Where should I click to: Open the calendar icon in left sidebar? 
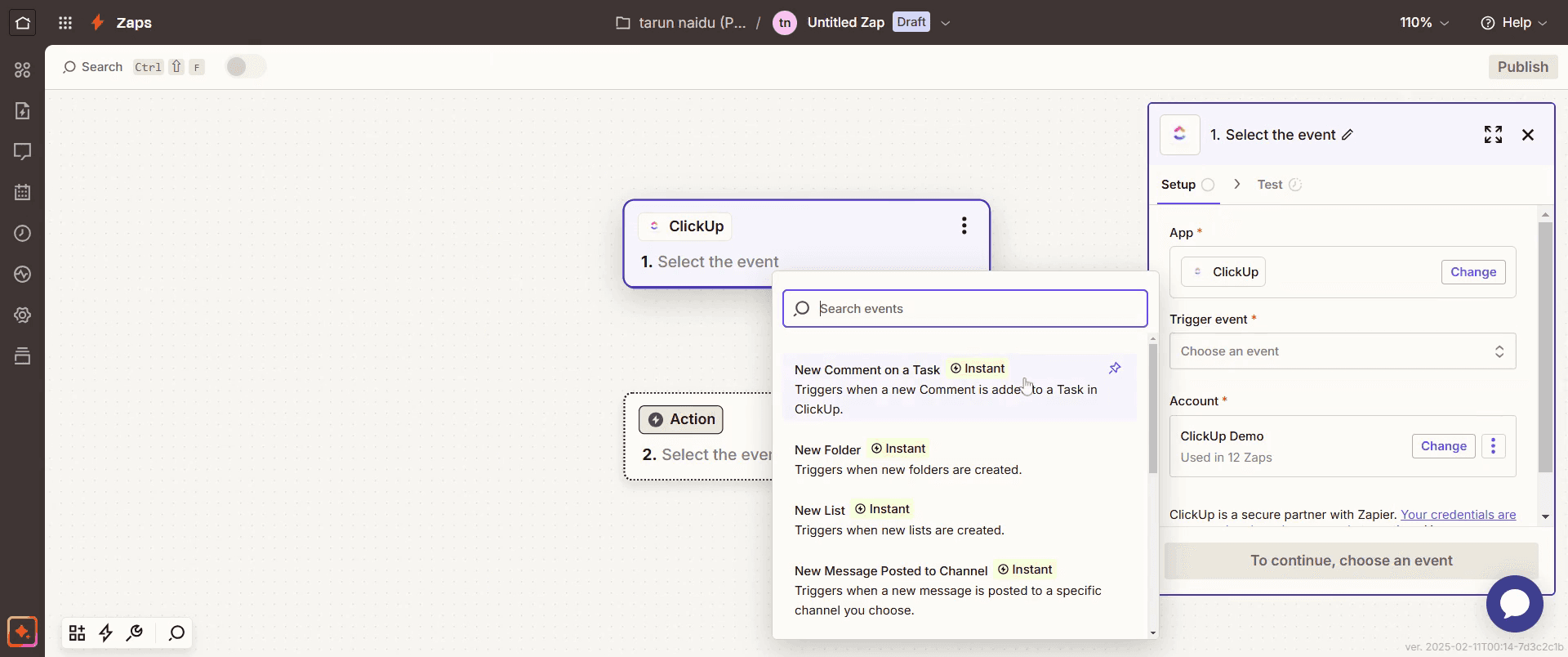[23, 193]
